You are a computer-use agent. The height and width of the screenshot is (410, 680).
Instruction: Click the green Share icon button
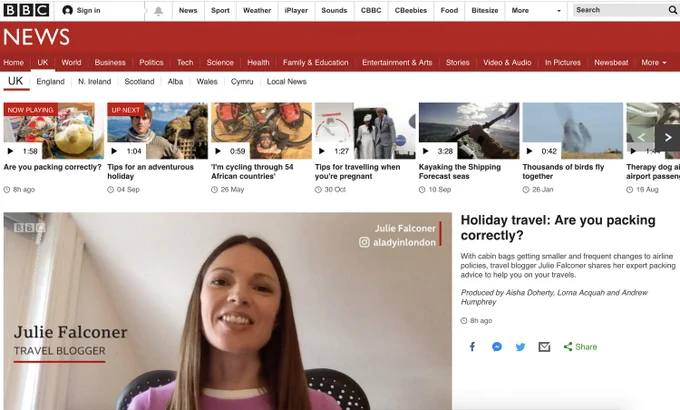click(x=580, y=347)
